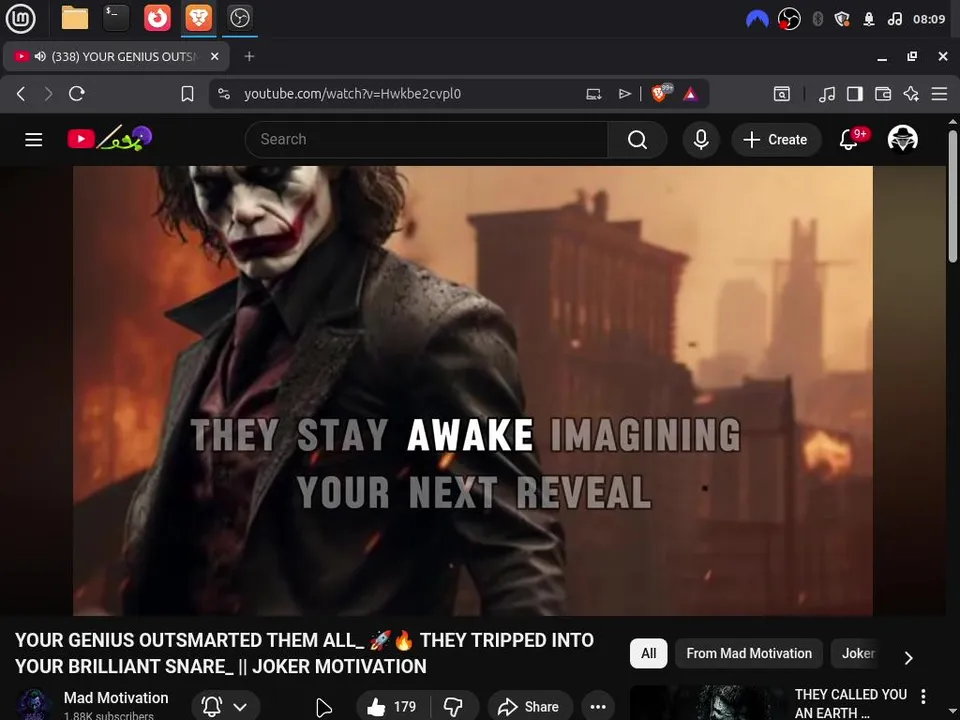
Task: Open Mad Motivation channel name link
Action: tap(116, 697)
